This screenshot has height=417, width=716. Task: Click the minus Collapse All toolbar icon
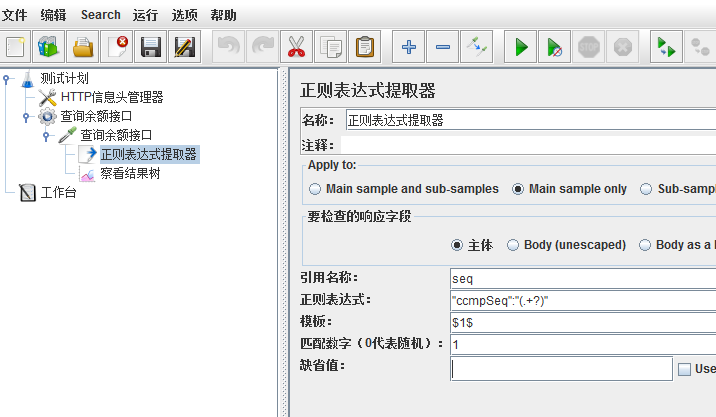443,46
